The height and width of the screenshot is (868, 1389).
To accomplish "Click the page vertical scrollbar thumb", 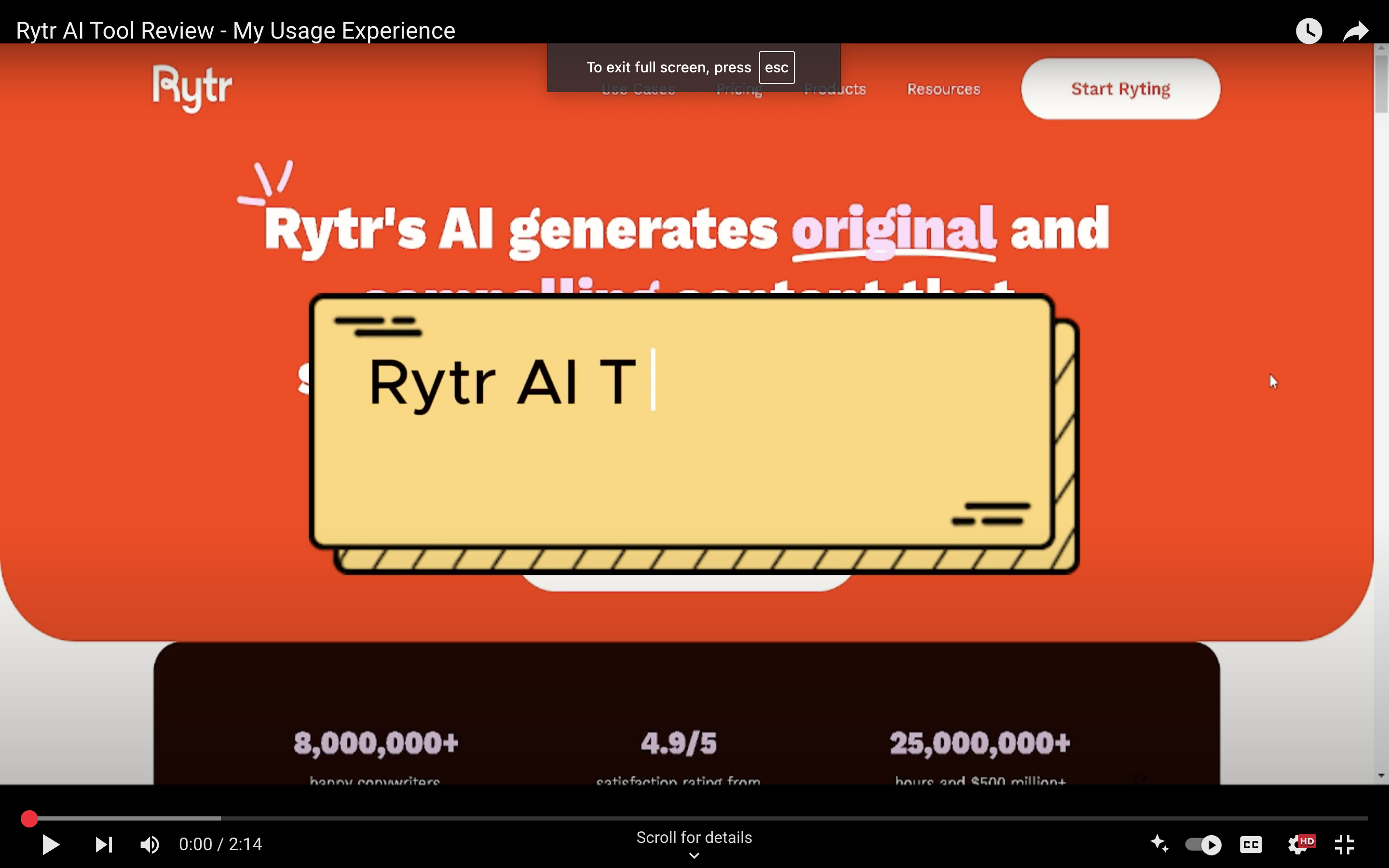I will [1381, 84].
